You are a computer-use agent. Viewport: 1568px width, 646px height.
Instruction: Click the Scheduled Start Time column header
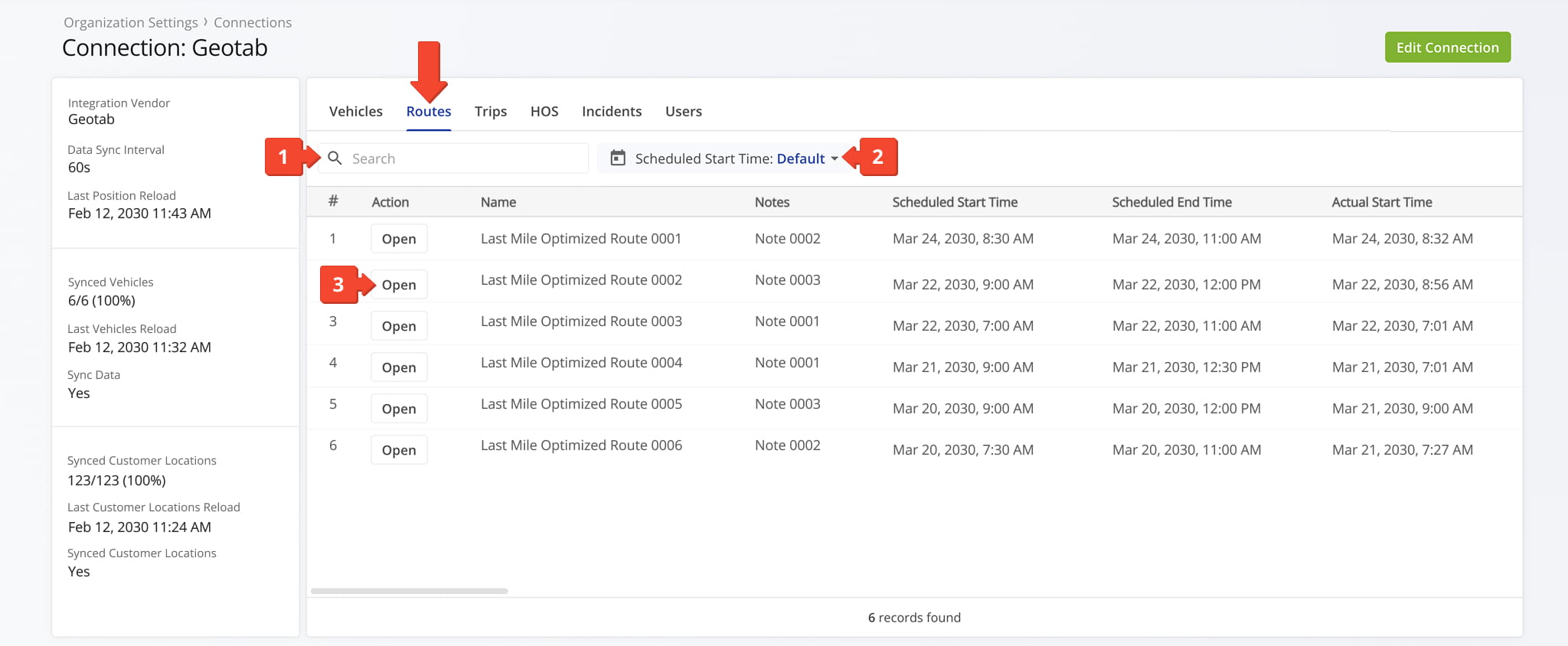tap(955, 202)
